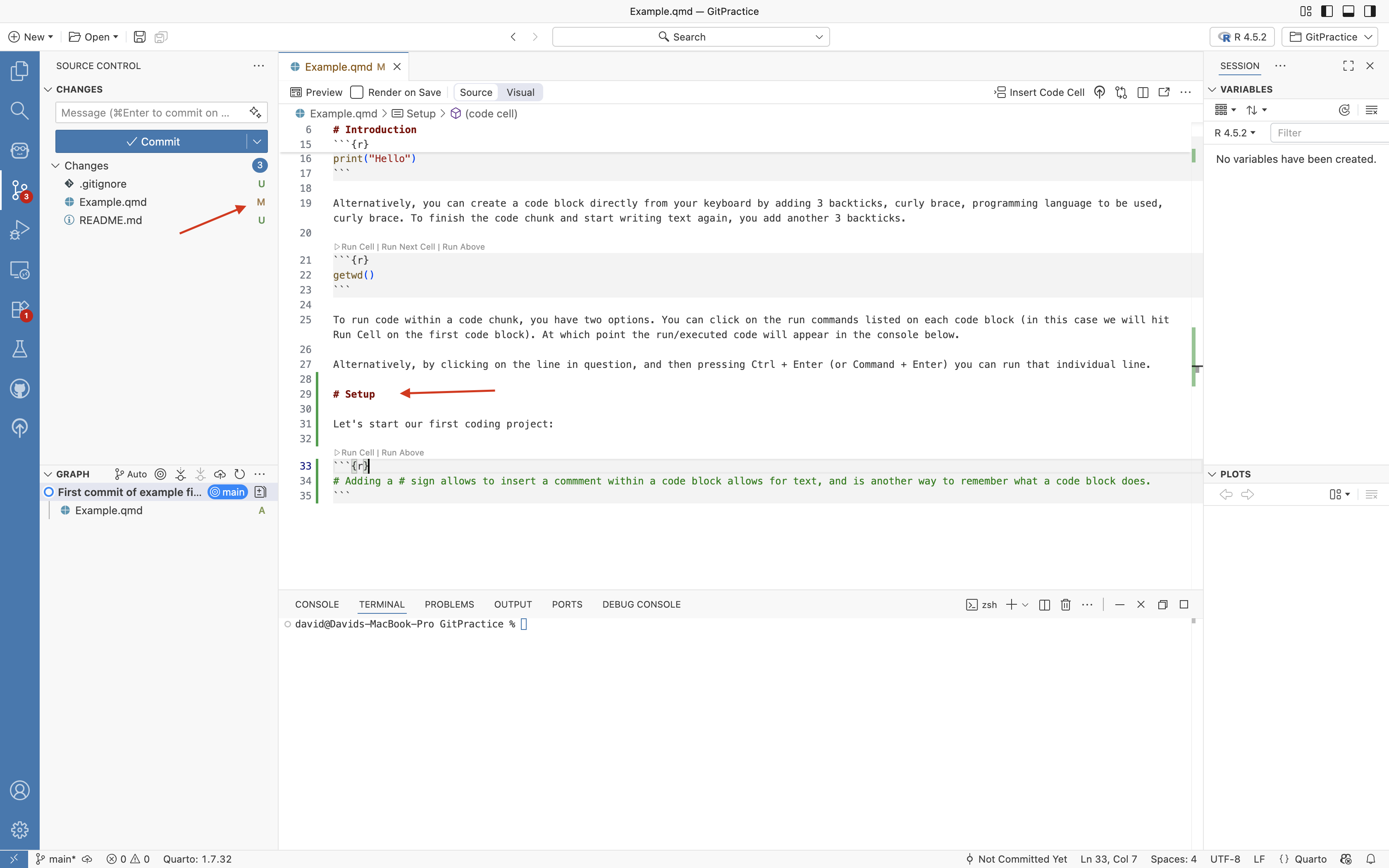Generate commit message with sparkle icon
The height and width of the screenshot is (868, 1389).
pyautogui.click(x=255, y=112)
